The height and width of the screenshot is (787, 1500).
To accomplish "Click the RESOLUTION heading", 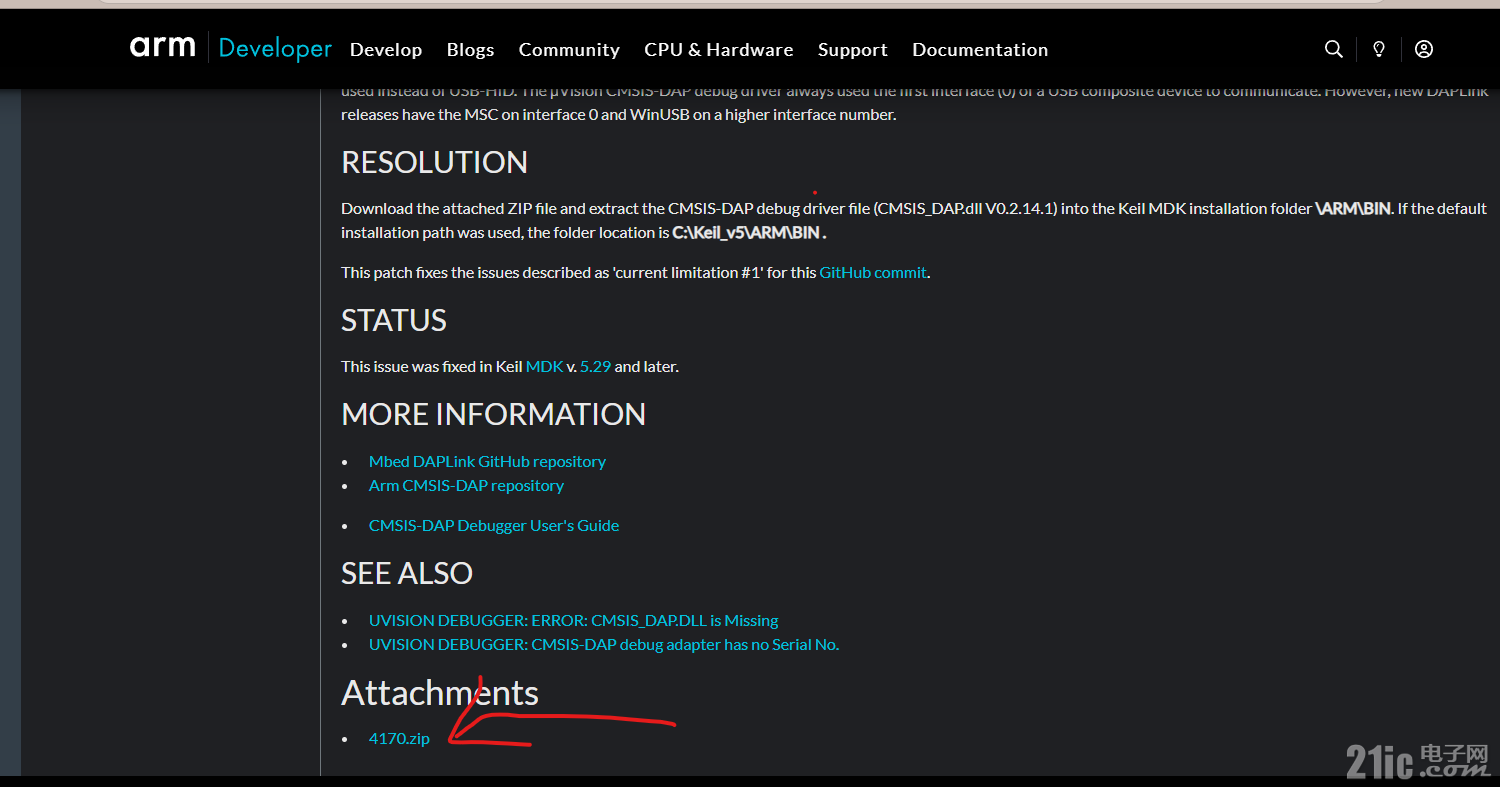I will pos(434,162).
